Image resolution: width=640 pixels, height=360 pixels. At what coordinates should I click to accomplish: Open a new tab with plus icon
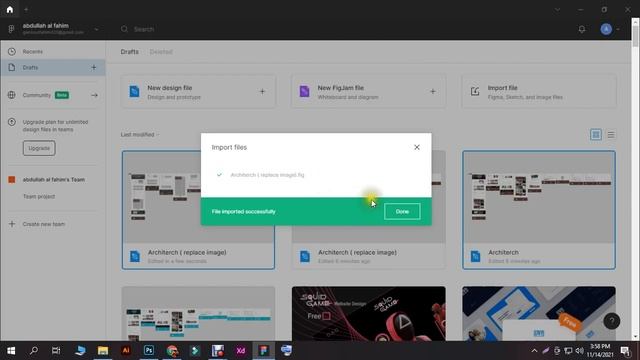coord(26,9)
